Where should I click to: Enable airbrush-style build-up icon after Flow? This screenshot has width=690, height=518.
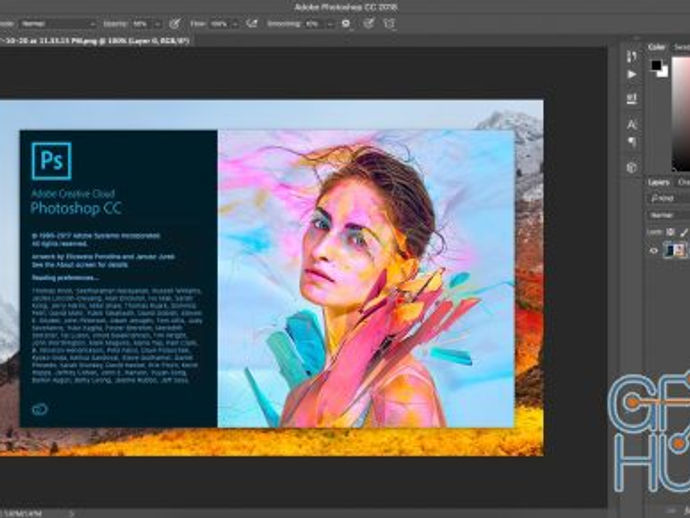coord(252,23)
